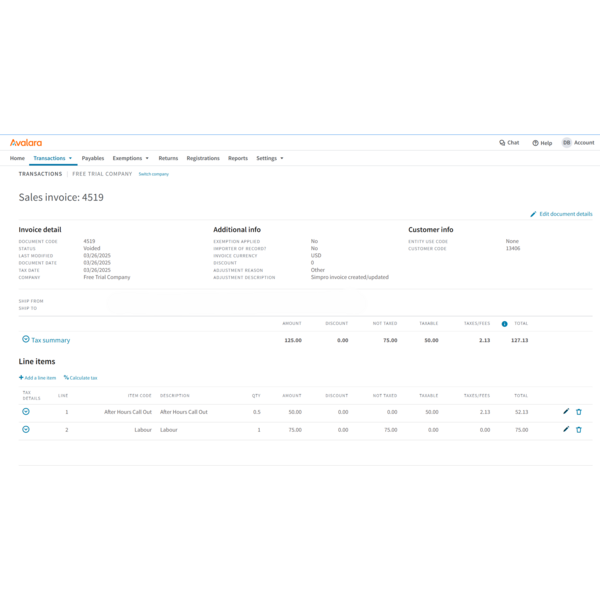Click After Hours Call Out description cell

(x=184, y=412)
